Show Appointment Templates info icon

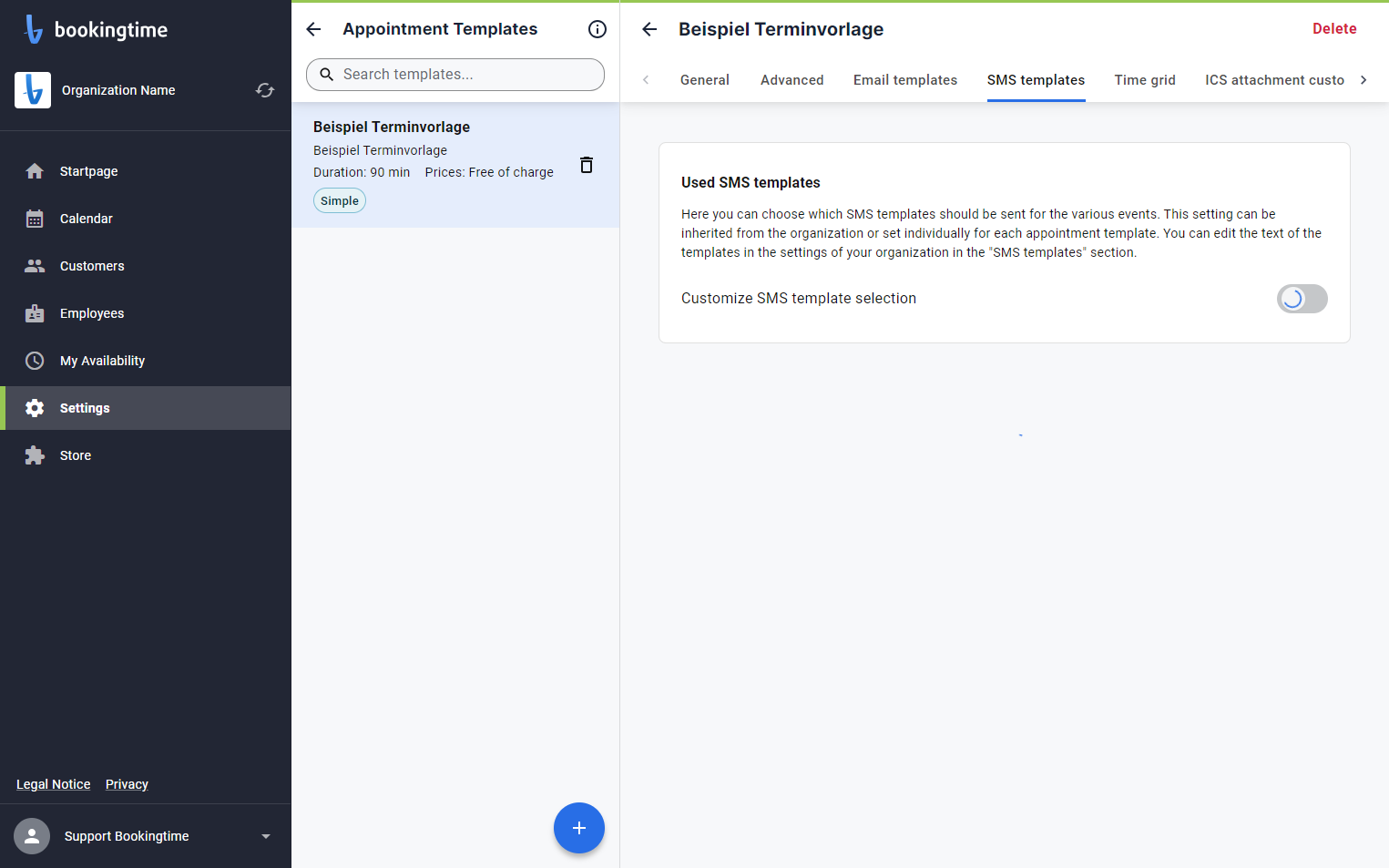[x=597, y=29]
